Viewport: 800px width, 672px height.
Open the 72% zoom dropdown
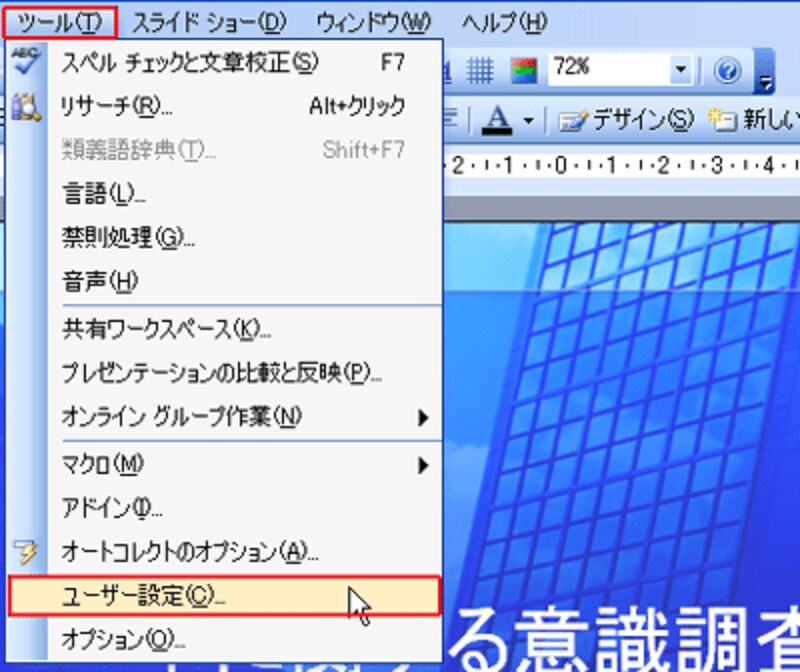681,69
